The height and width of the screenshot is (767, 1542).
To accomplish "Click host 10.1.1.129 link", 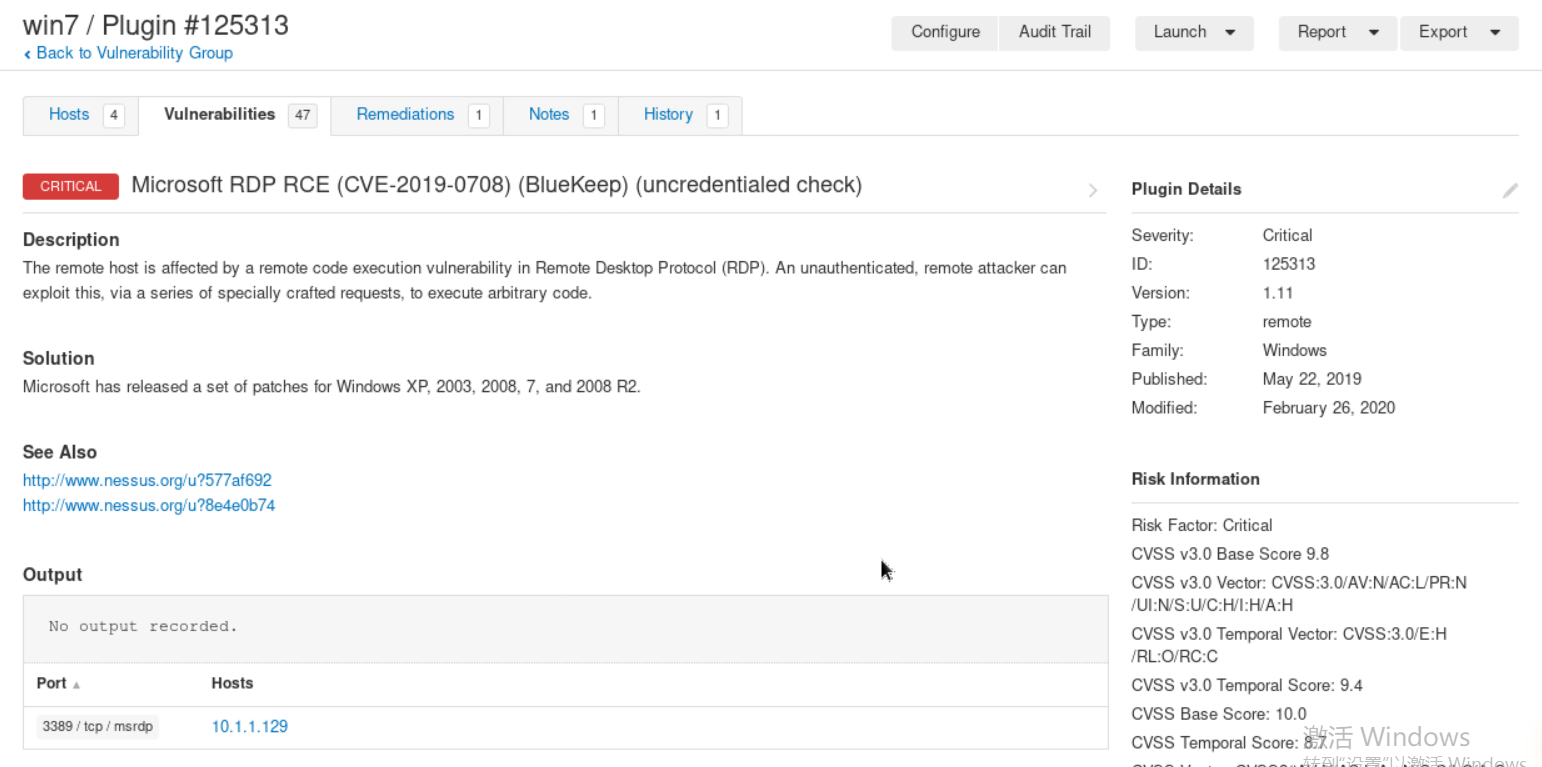I will click(250, 727).
